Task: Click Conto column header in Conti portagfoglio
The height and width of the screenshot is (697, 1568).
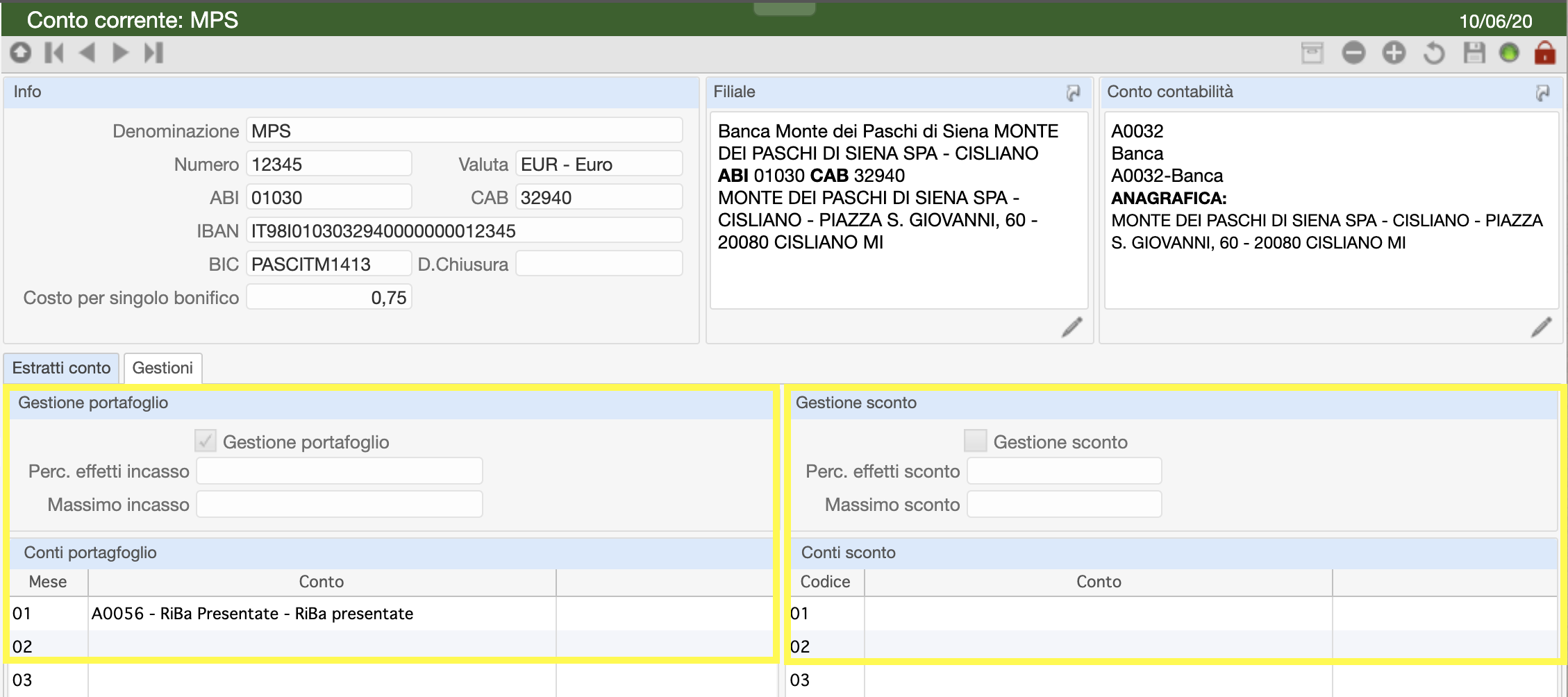Action: (x=322, y=582)
